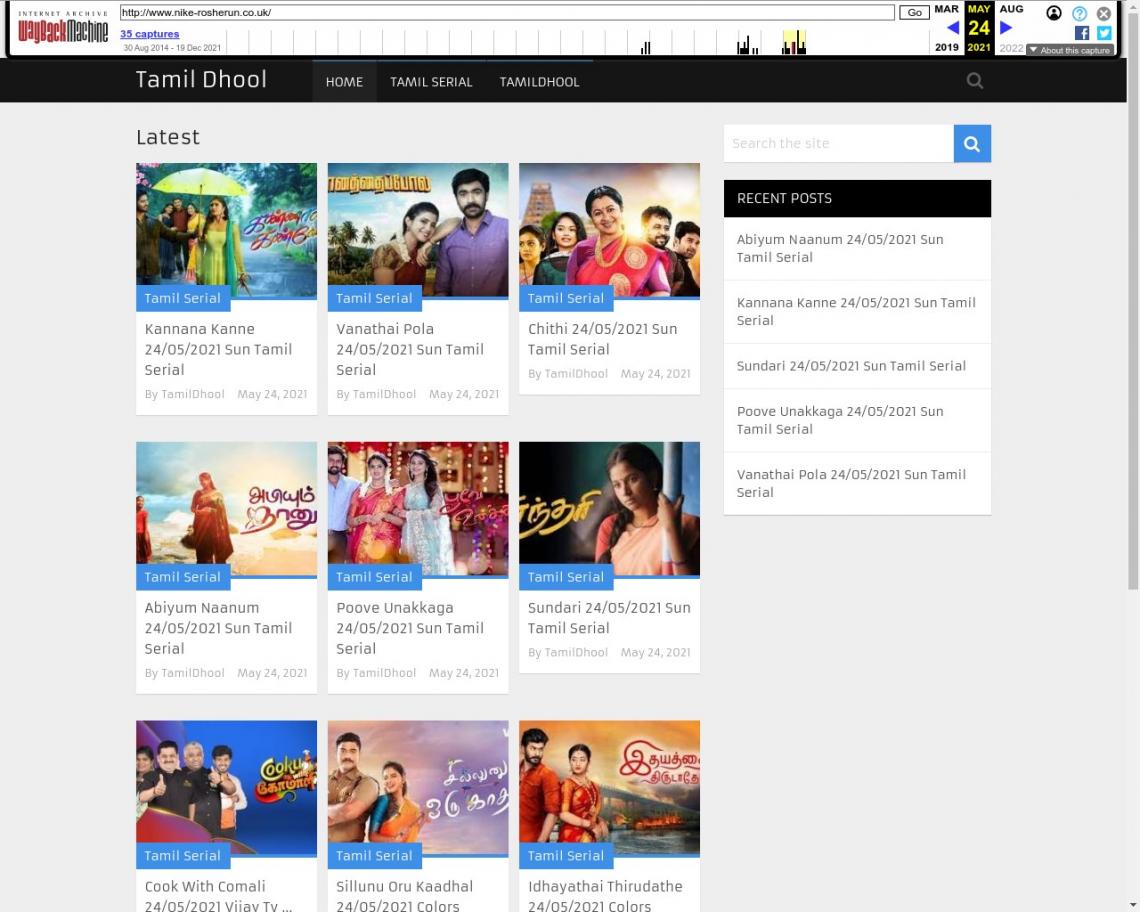Open Chithi serial thumbnail image
This screenshot has height=912, width=1140.
pyautogui.click(x=609, y=230)
